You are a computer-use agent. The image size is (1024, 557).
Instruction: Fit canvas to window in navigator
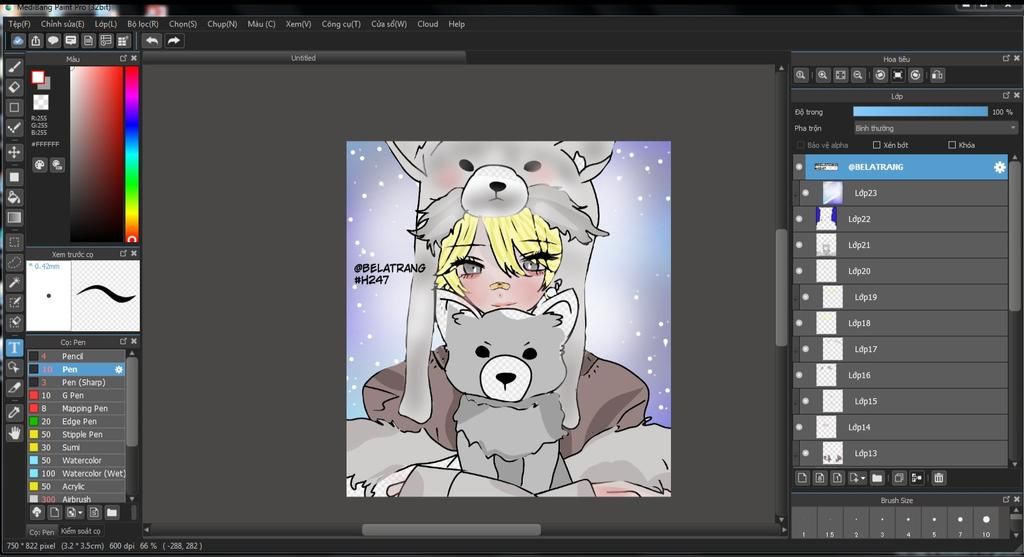click(840, 75)
